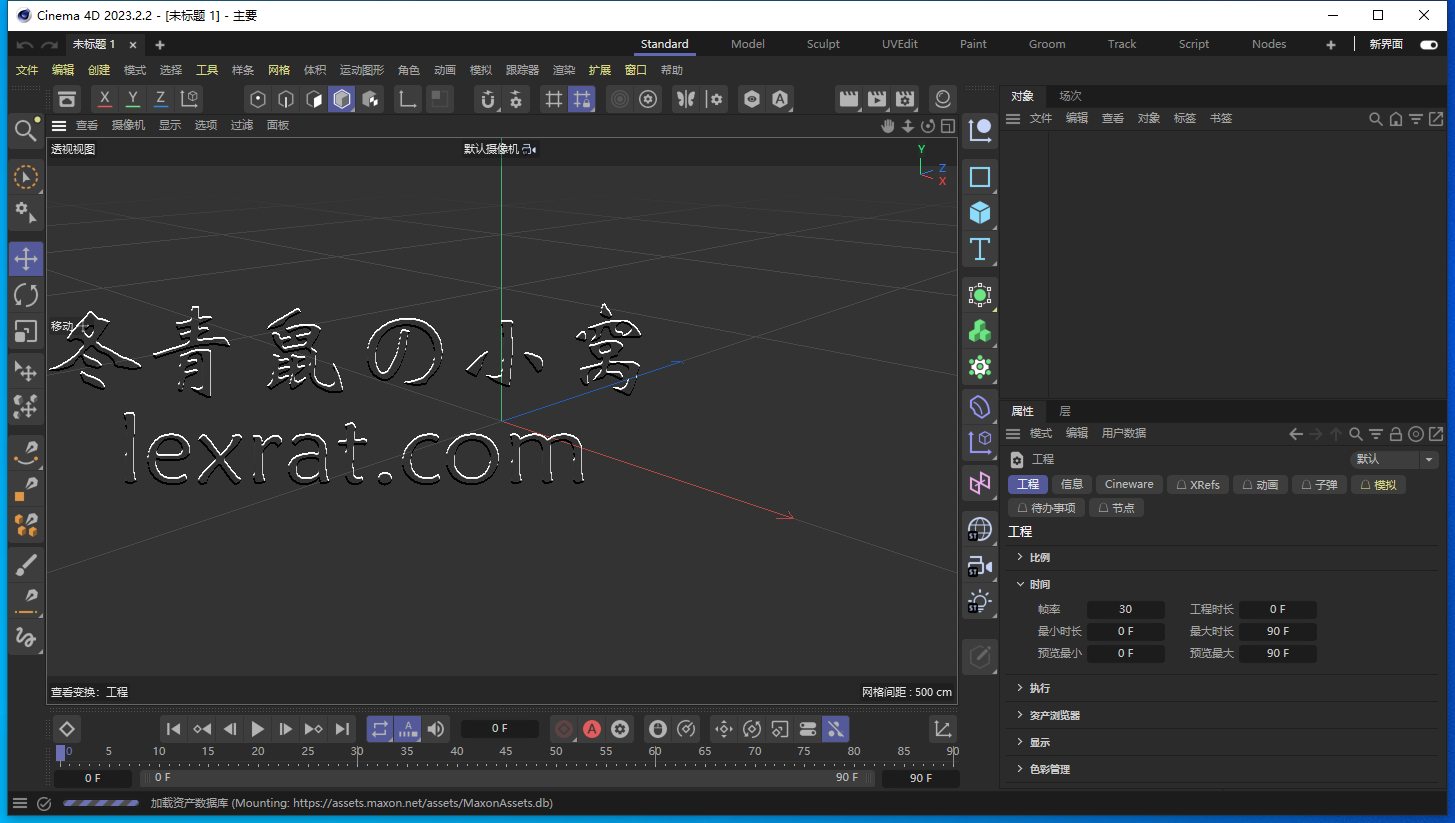Image resolution: width=1455 pixels, height=823 pixels.
Task: Open the 动画 project button
Action: coord(1260,484)
